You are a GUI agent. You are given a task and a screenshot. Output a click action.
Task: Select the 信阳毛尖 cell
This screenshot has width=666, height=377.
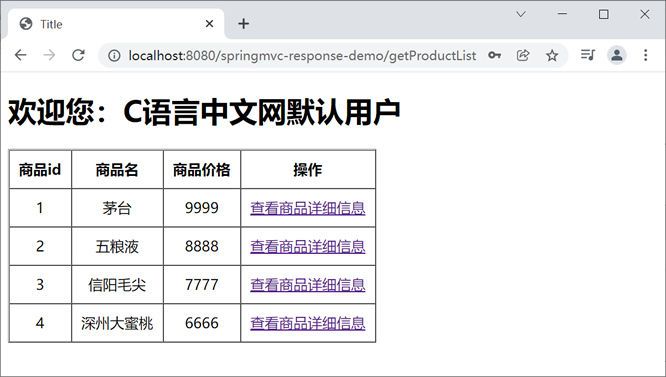point(117,284)
